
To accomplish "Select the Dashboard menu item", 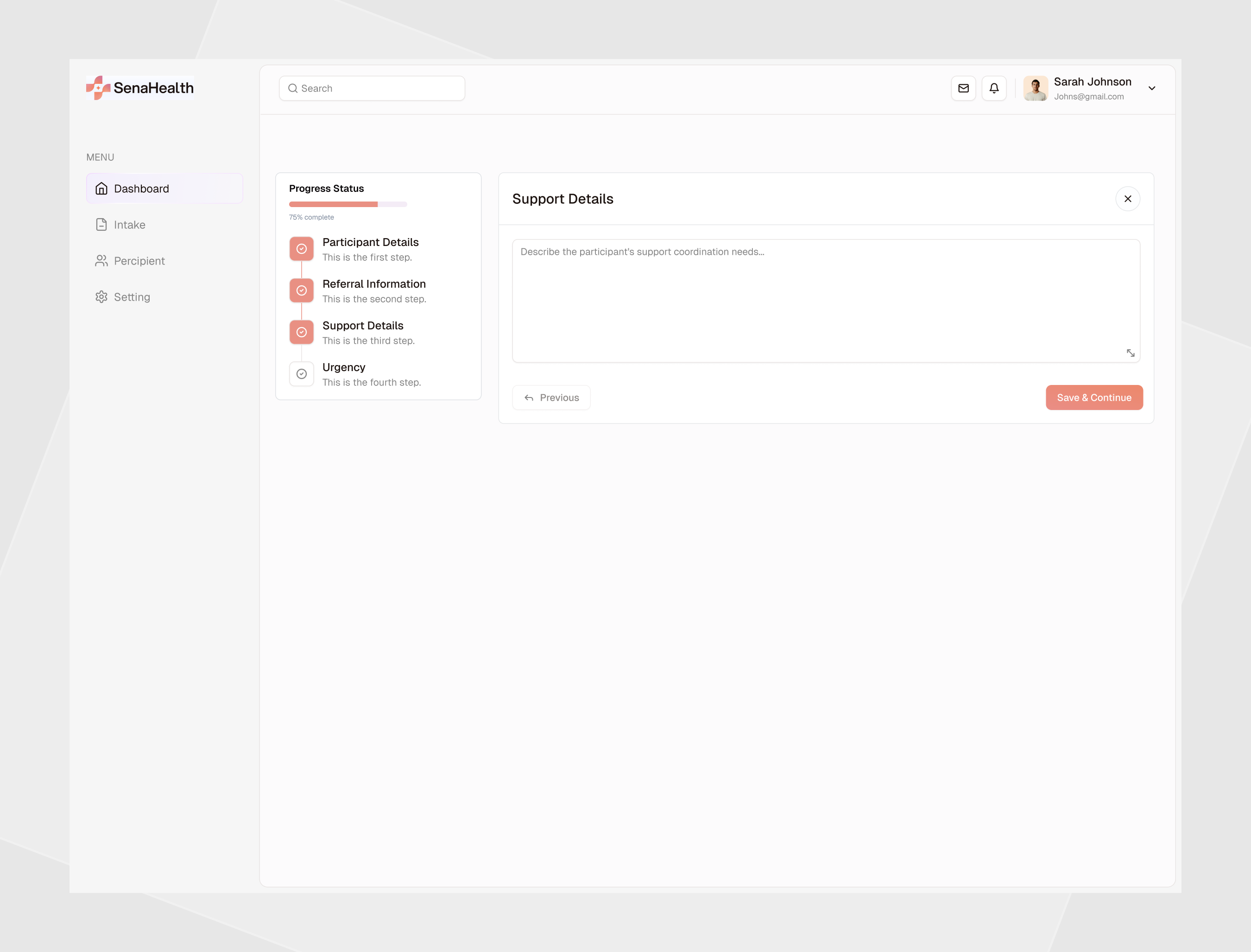I will 141,188.
